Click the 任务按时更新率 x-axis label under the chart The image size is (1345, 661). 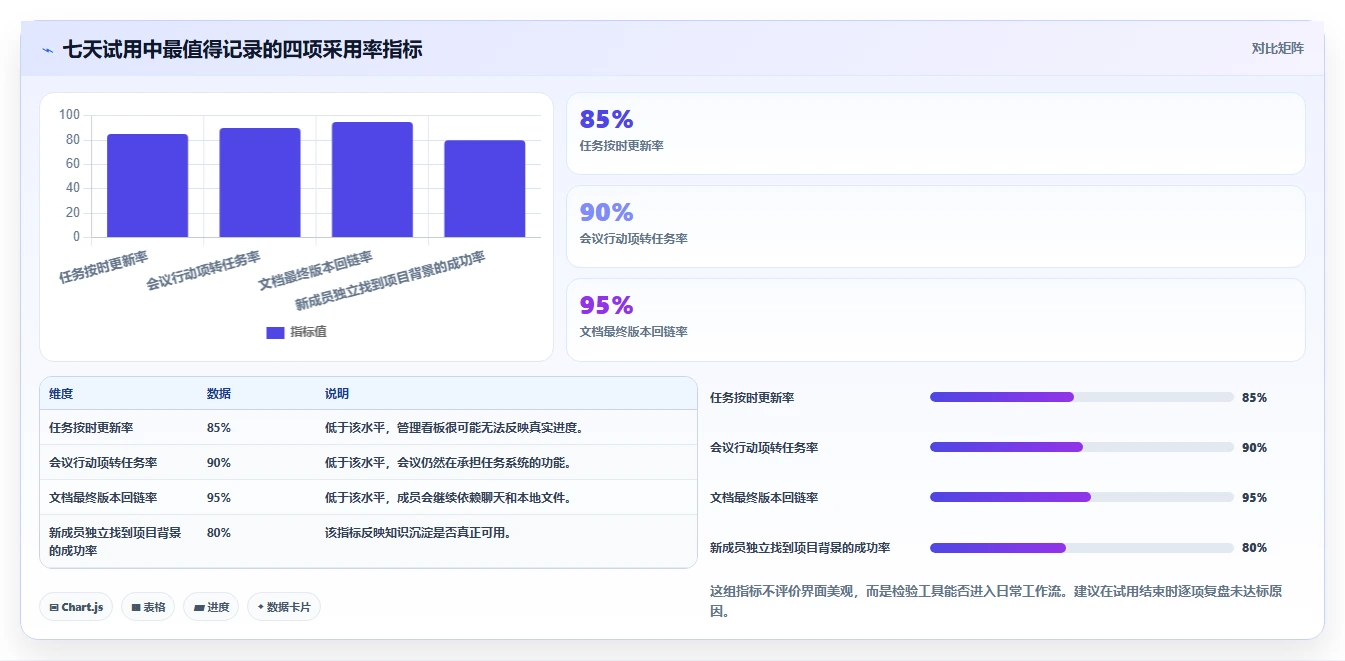[x=103, y=268]
